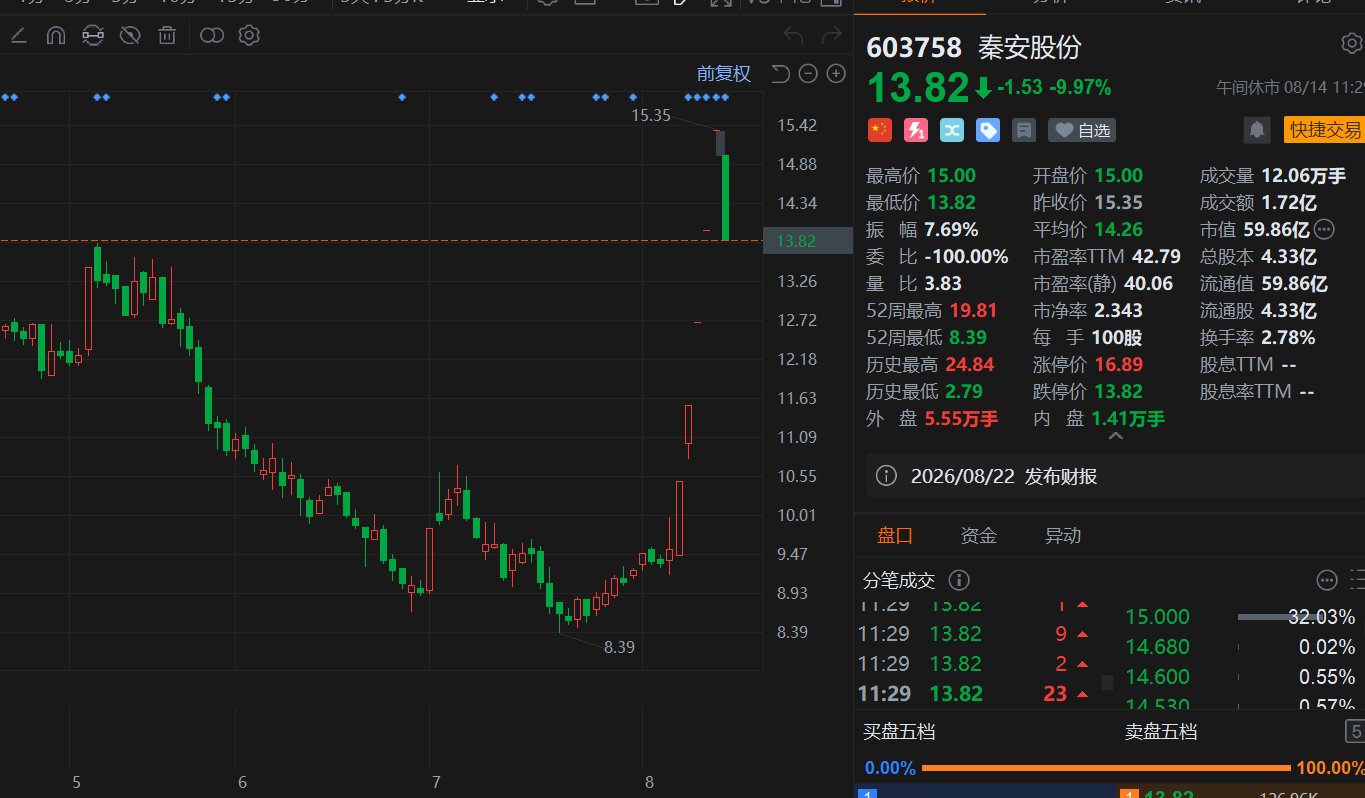Click the lock drawings icon

[92, 37]
